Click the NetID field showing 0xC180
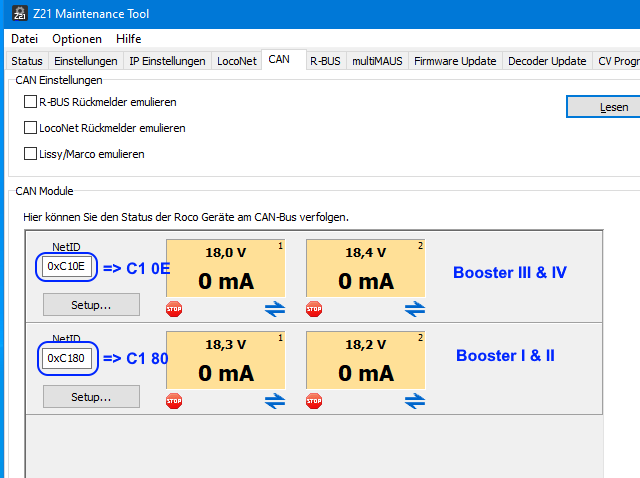The image size is (640, 478). [x=68, y=358]
